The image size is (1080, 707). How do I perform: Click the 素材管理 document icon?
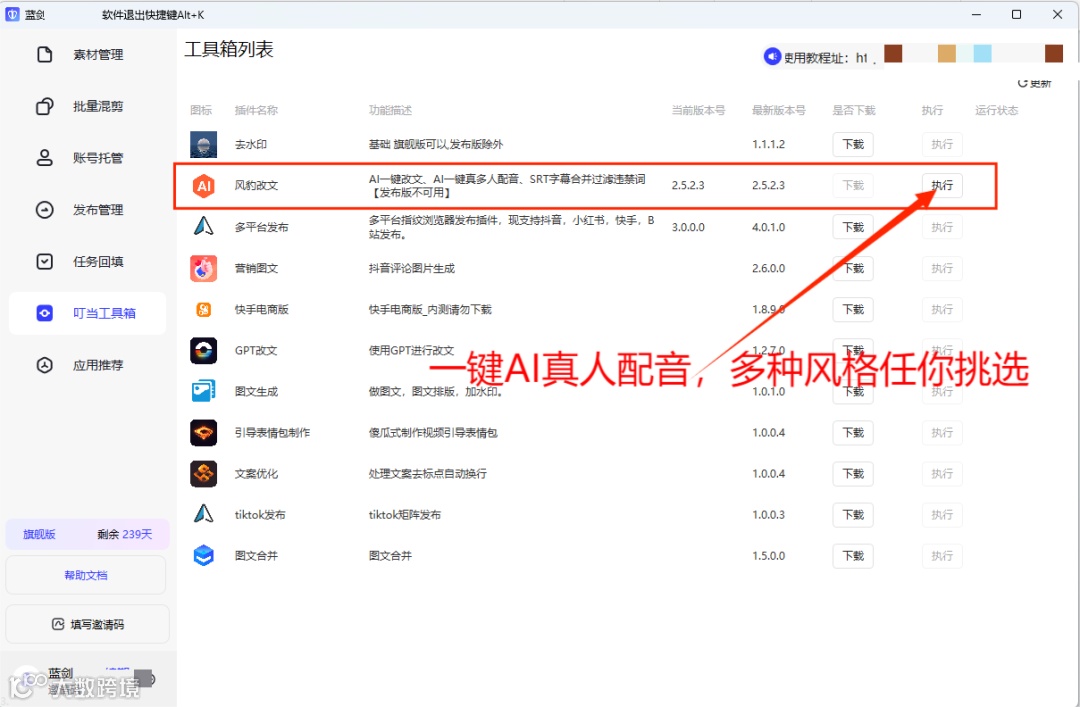tap(45, 54)
